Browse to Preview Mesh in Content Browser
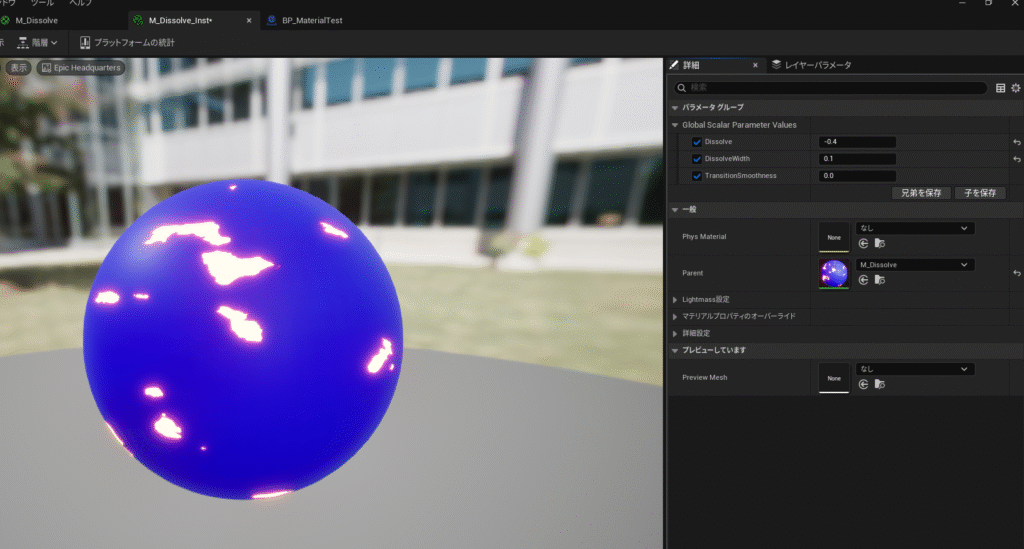The height and width of the screenshot is (549, 1024). [x=880, y=384]
